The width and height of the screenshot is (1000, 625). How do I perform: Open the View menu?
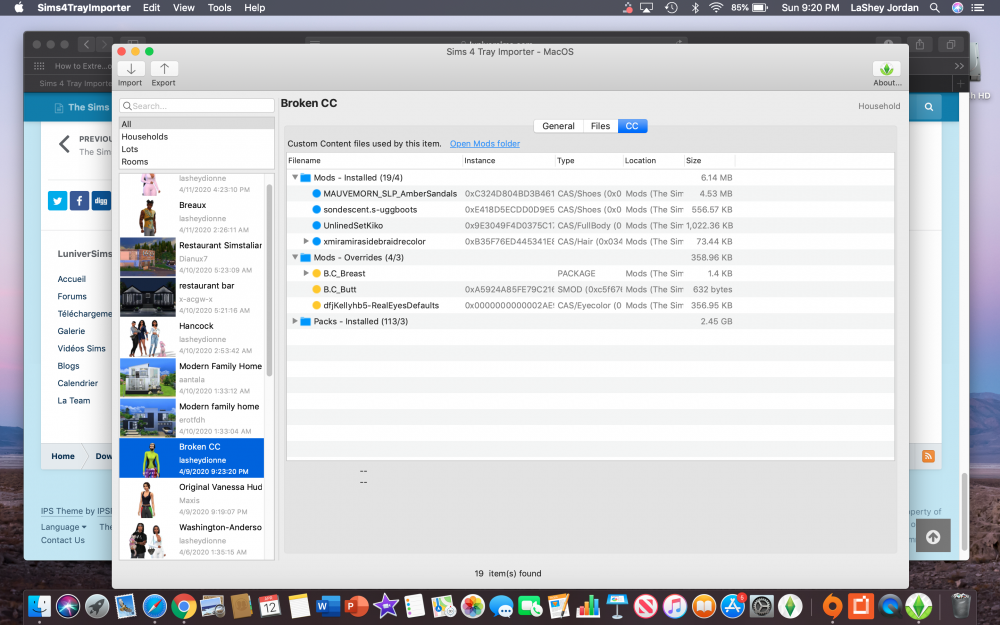click(x=184, y=8)
